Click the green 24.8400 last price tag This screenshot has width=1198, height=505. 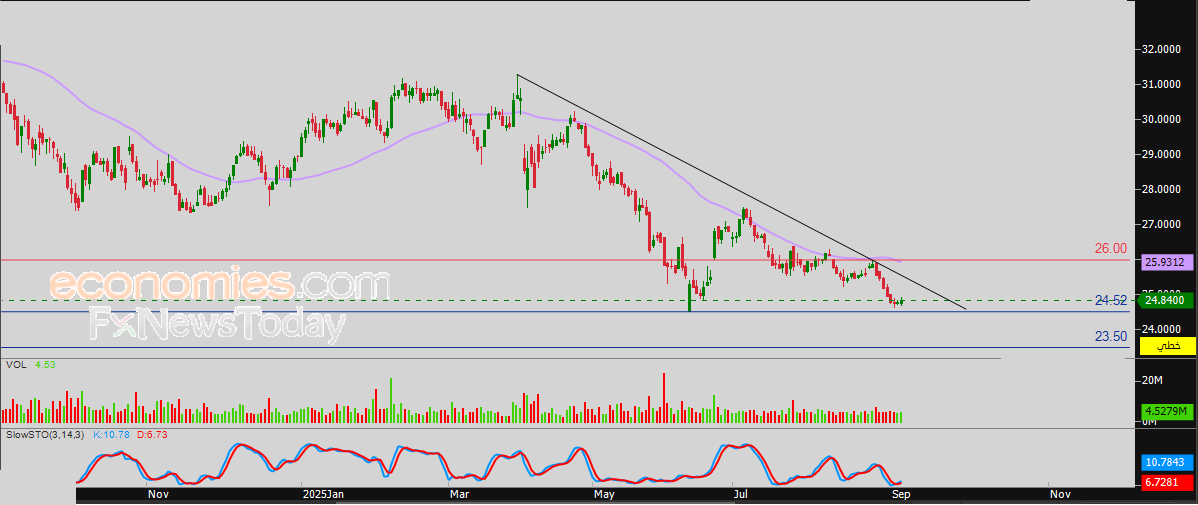click(1167, 301)
